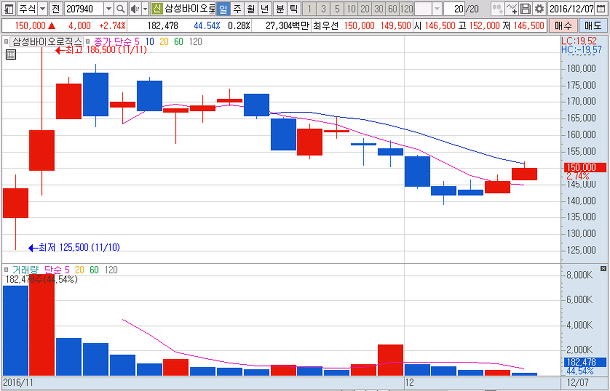Viewport: 610px width, 391px height.
Task: Click the add indicator line icon
Action: (512, 8)
